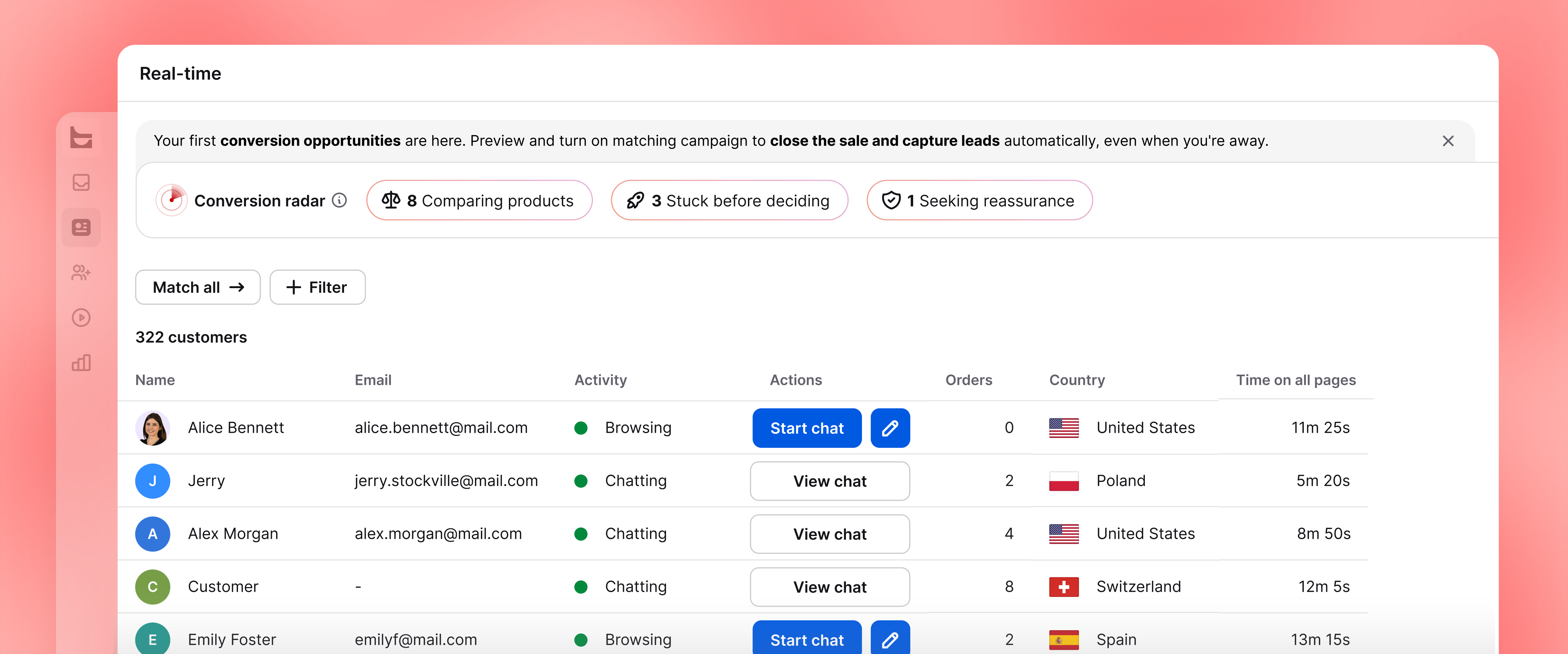Click the Conversion radar info icon
1568x654 pixels.
pos(339,200)
